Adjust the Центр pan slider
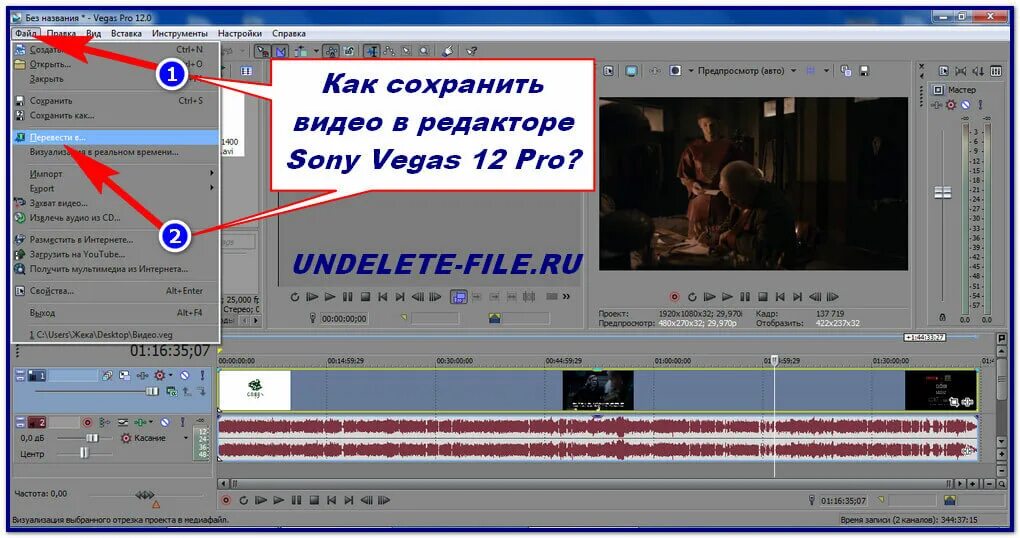Screen dimensions: 1020x538 coord(84,453)
